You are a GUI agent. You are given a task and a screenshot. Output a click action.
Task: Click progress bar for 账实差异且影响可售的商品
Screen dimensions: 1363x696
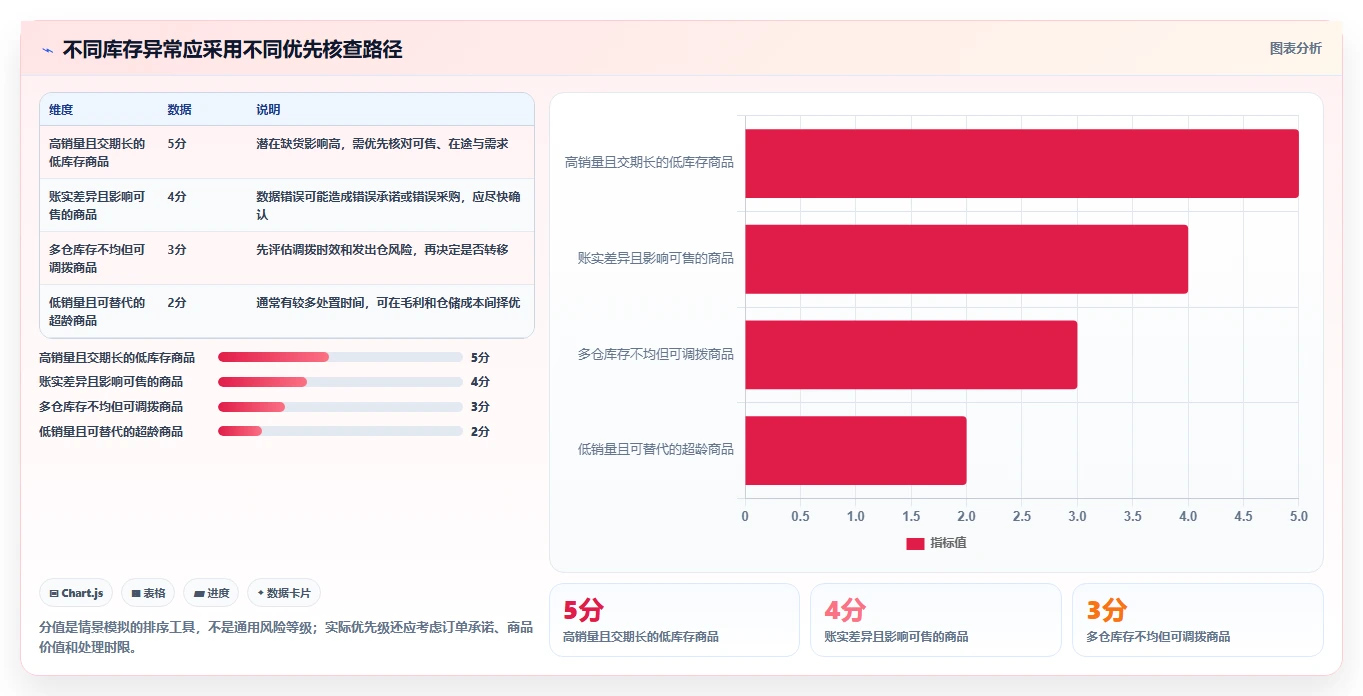click(340, 382)
